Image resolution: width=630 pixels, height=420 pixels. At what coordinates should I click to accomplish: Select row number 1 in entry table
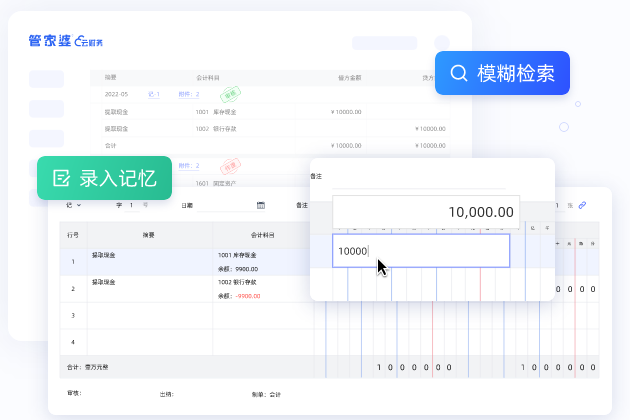(x=73, y=262)
